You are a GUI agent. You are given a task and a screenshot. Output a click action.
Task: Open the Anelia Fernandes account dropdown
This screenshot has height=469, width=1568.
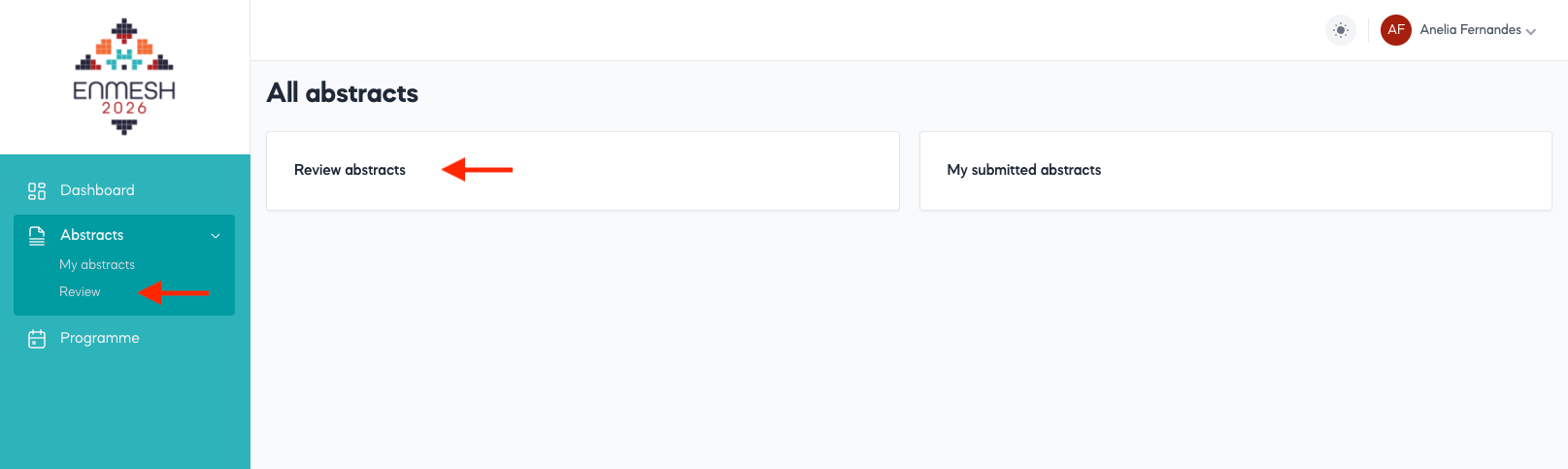(x=1470, y=30)
